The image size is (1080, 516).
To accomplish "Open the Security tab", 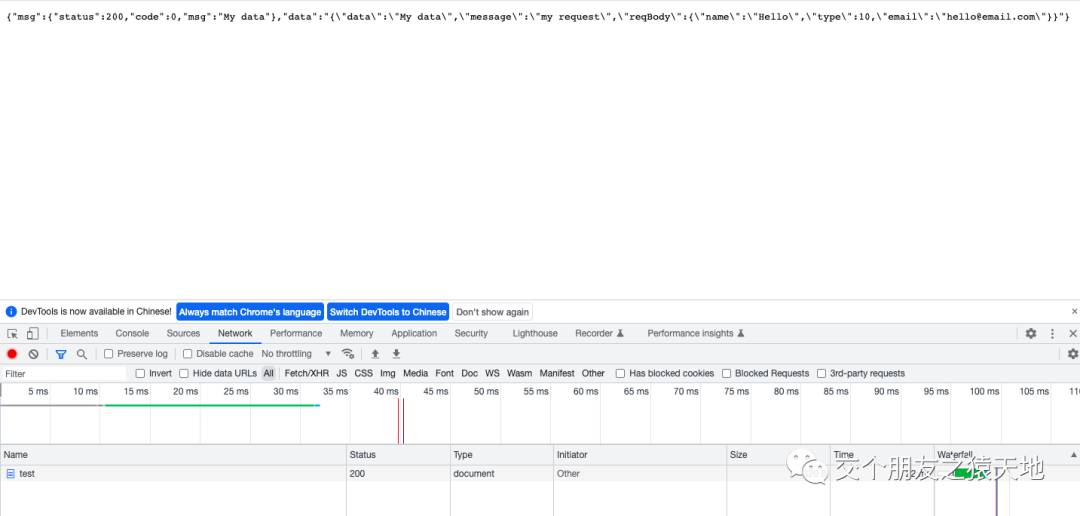I will [x=471, y=333].
